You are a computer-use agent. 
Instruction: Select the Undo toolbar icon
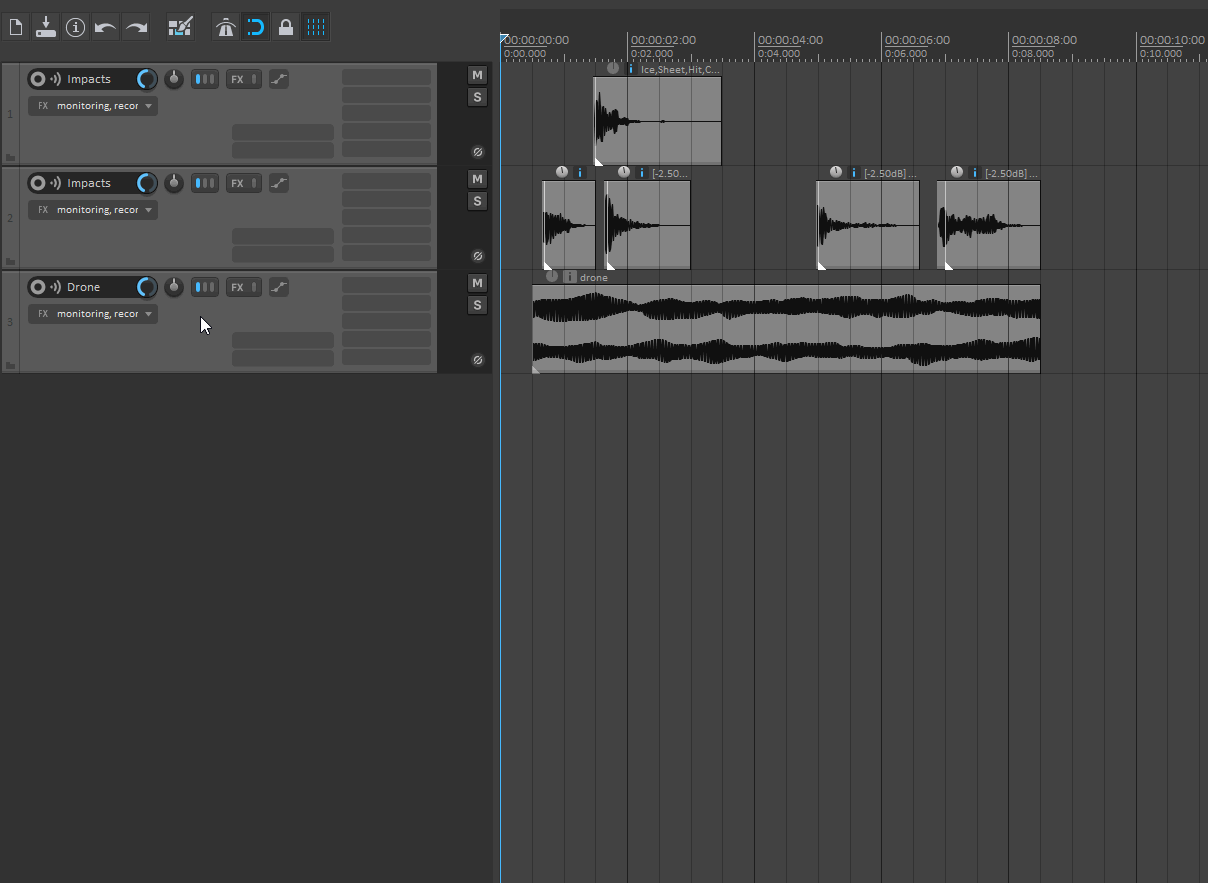click(105, 27)
